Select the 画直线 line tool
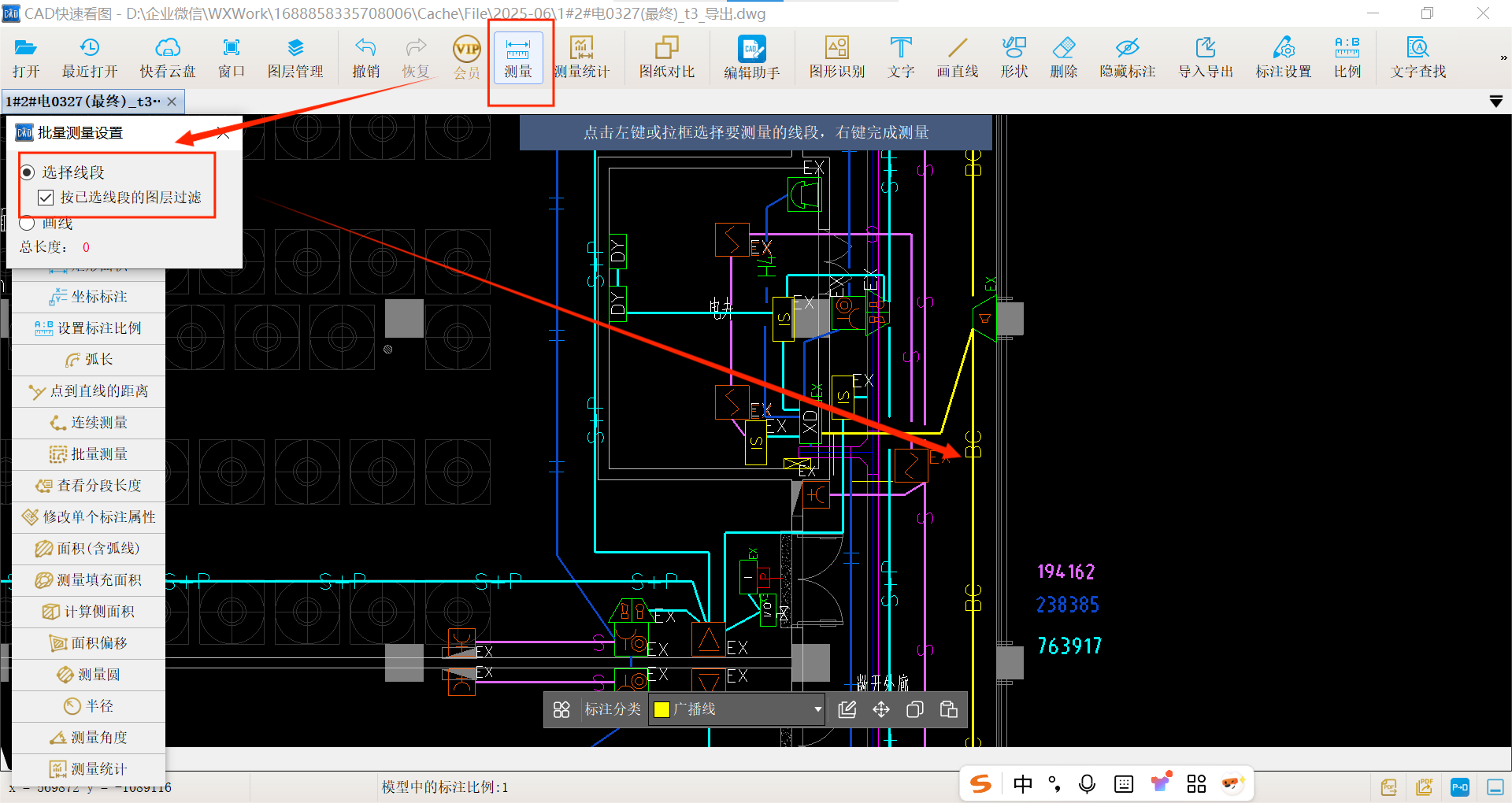The width and height of the screenshot is (1512, 803). [957, 57]
